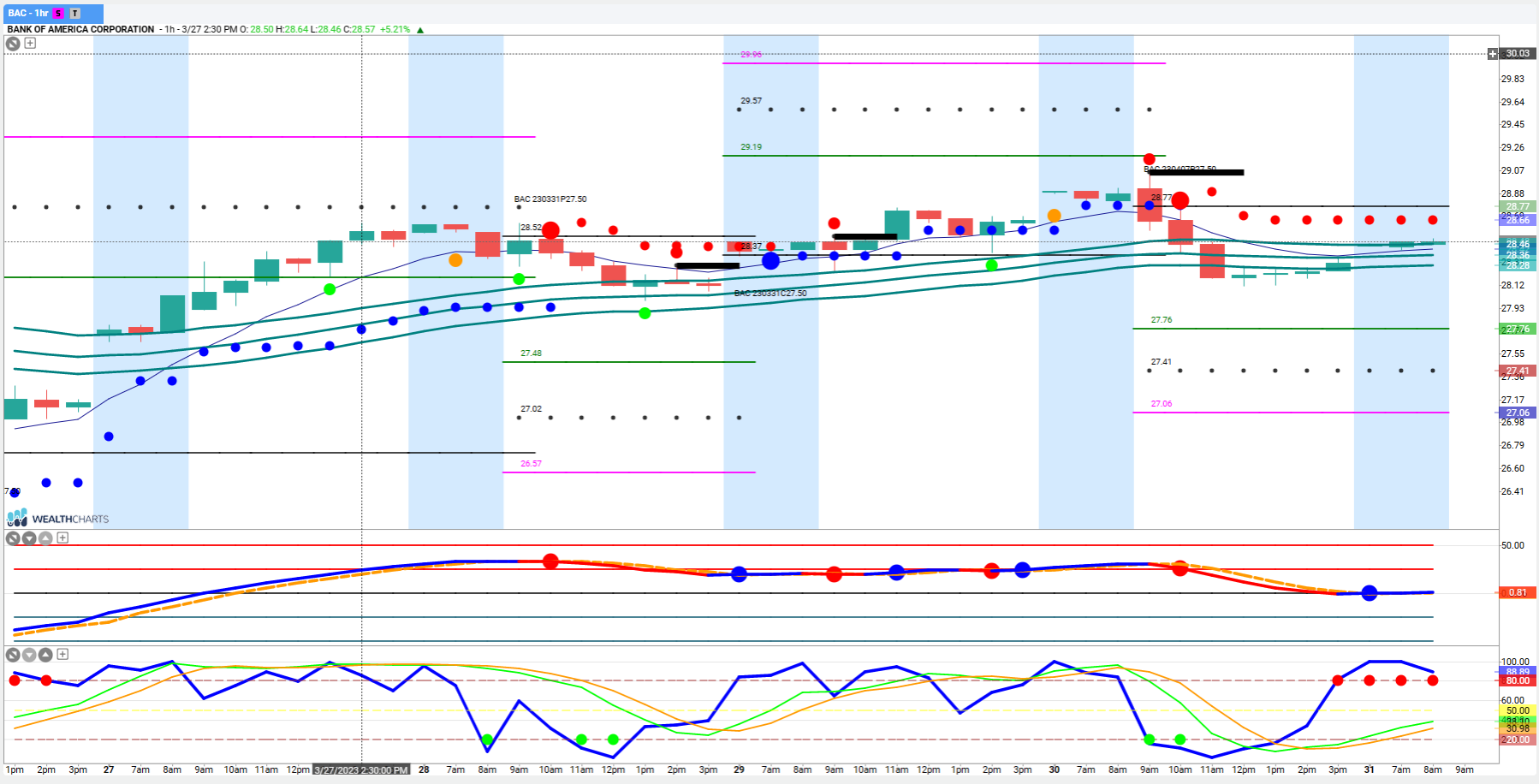Click the 27.48 green level label
Image resolution: width=1539 pixels, height=784 pixels.
pos(531,353)
